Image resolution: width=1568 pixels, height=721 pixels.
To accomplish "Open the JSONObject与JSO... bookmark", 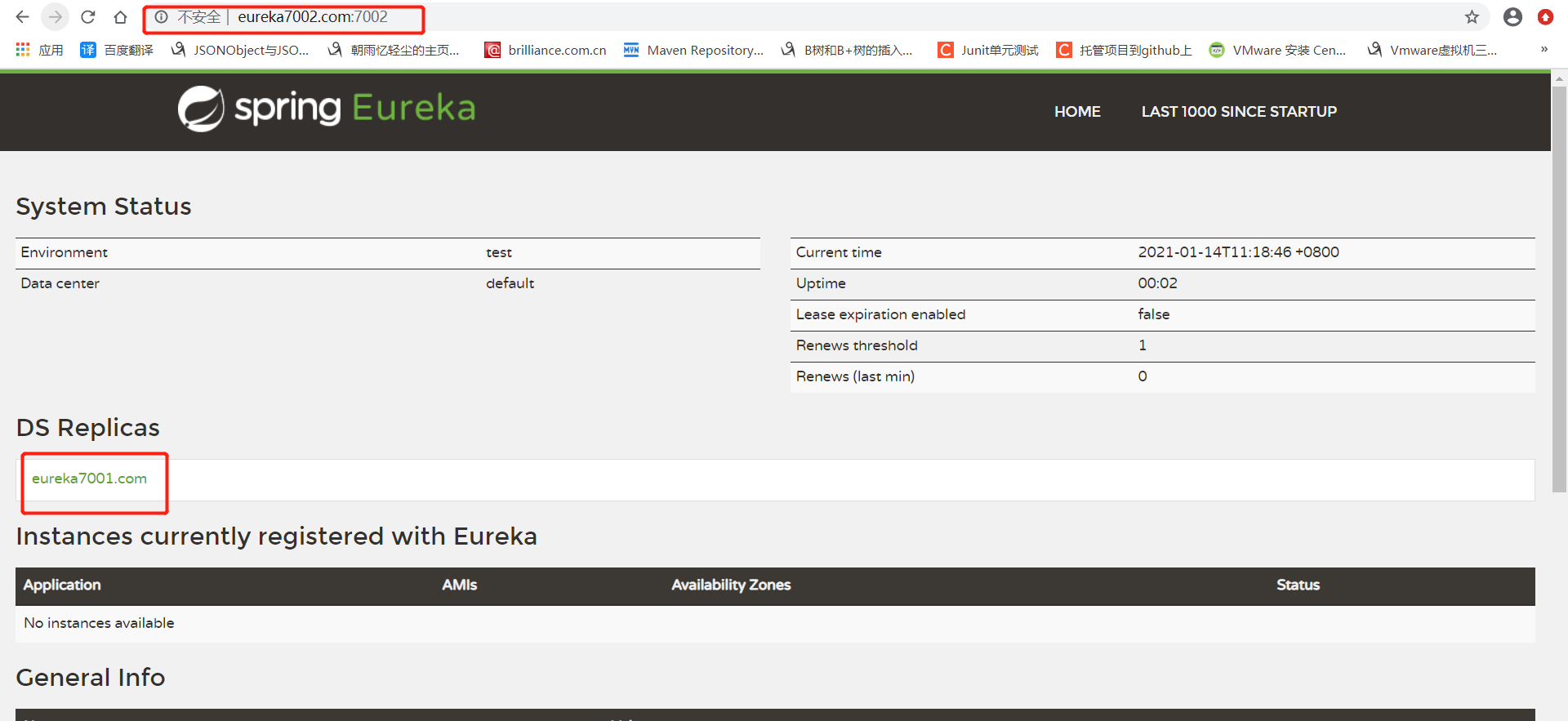I will (x=240, y=50).
